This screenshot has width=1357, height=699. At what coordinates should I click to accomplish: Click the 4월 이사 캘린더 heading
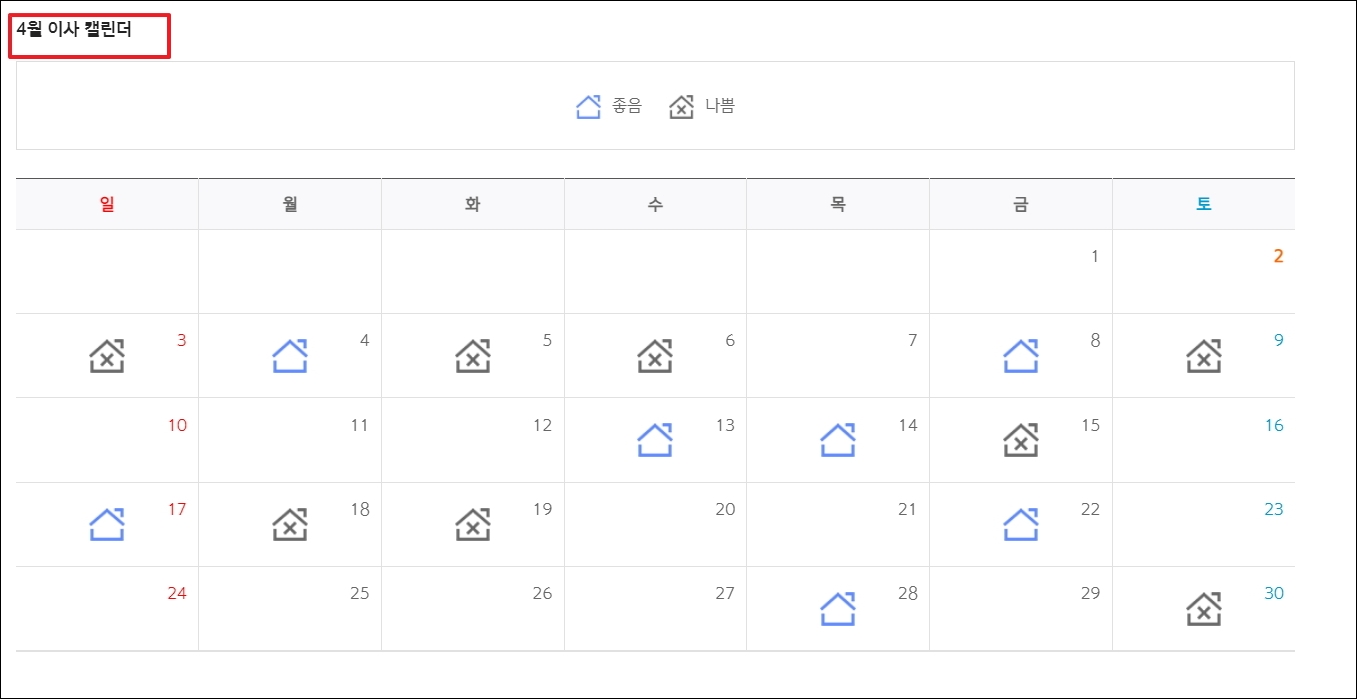coord(74,29)
